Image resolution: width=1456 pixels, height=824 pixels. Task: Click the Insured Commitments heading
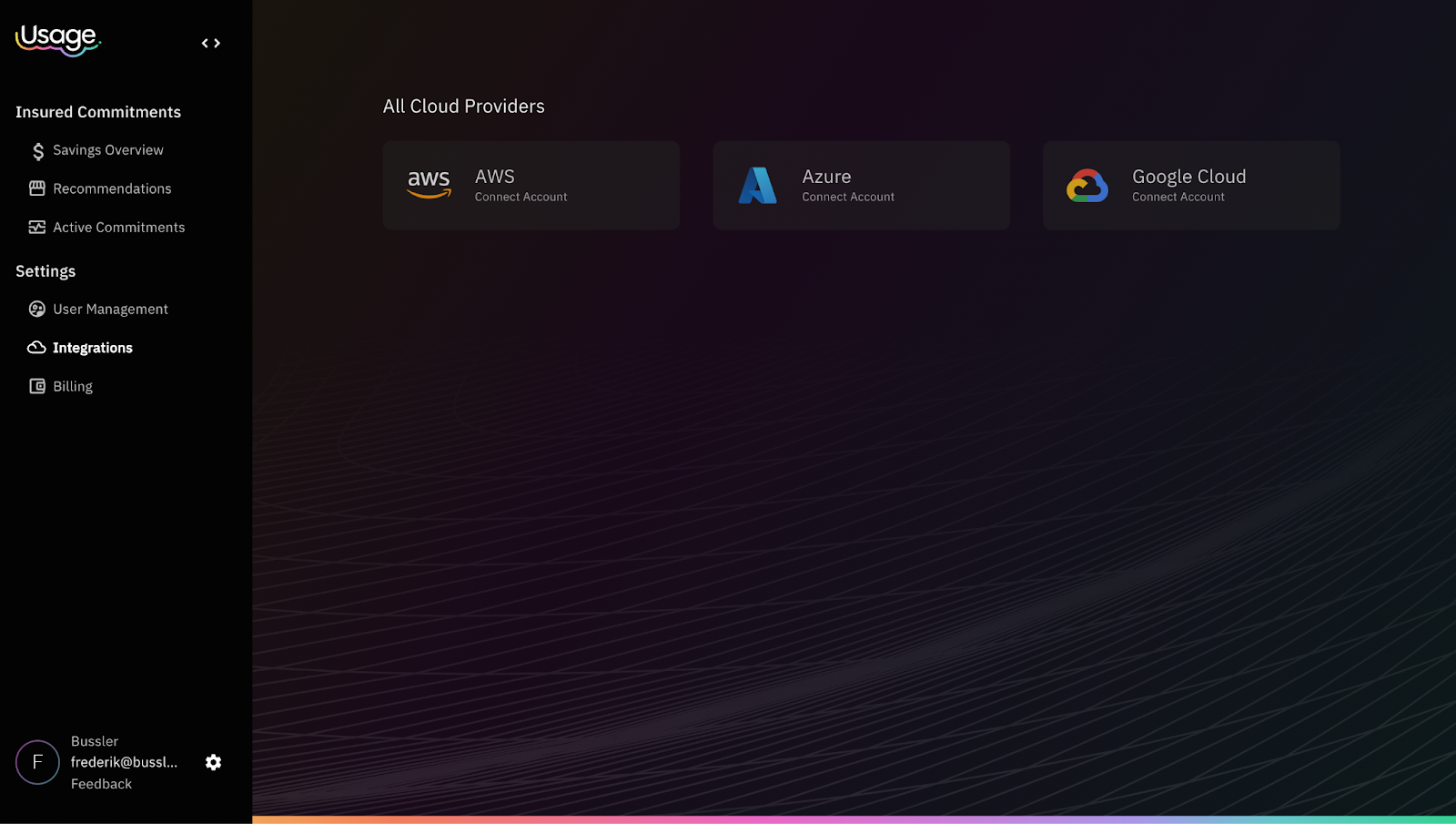(98, 112)
